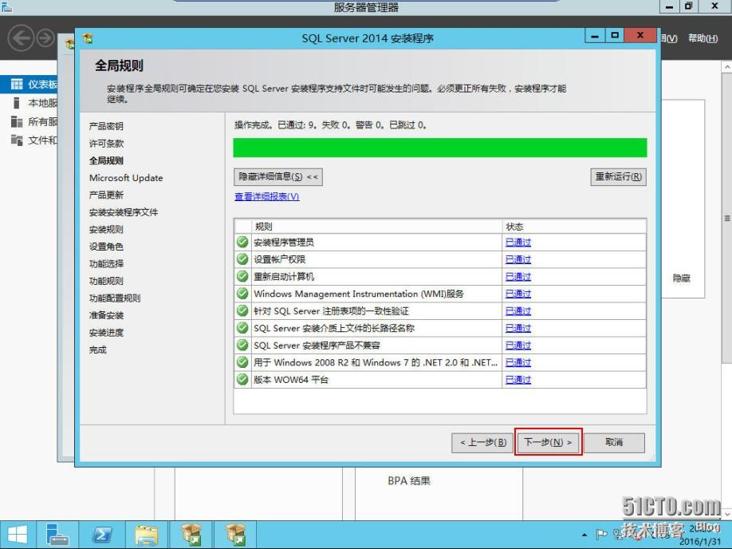Launch PowerShell from taskbar
This screenshot has height=549, width=732.
click(x=102, y=535)
